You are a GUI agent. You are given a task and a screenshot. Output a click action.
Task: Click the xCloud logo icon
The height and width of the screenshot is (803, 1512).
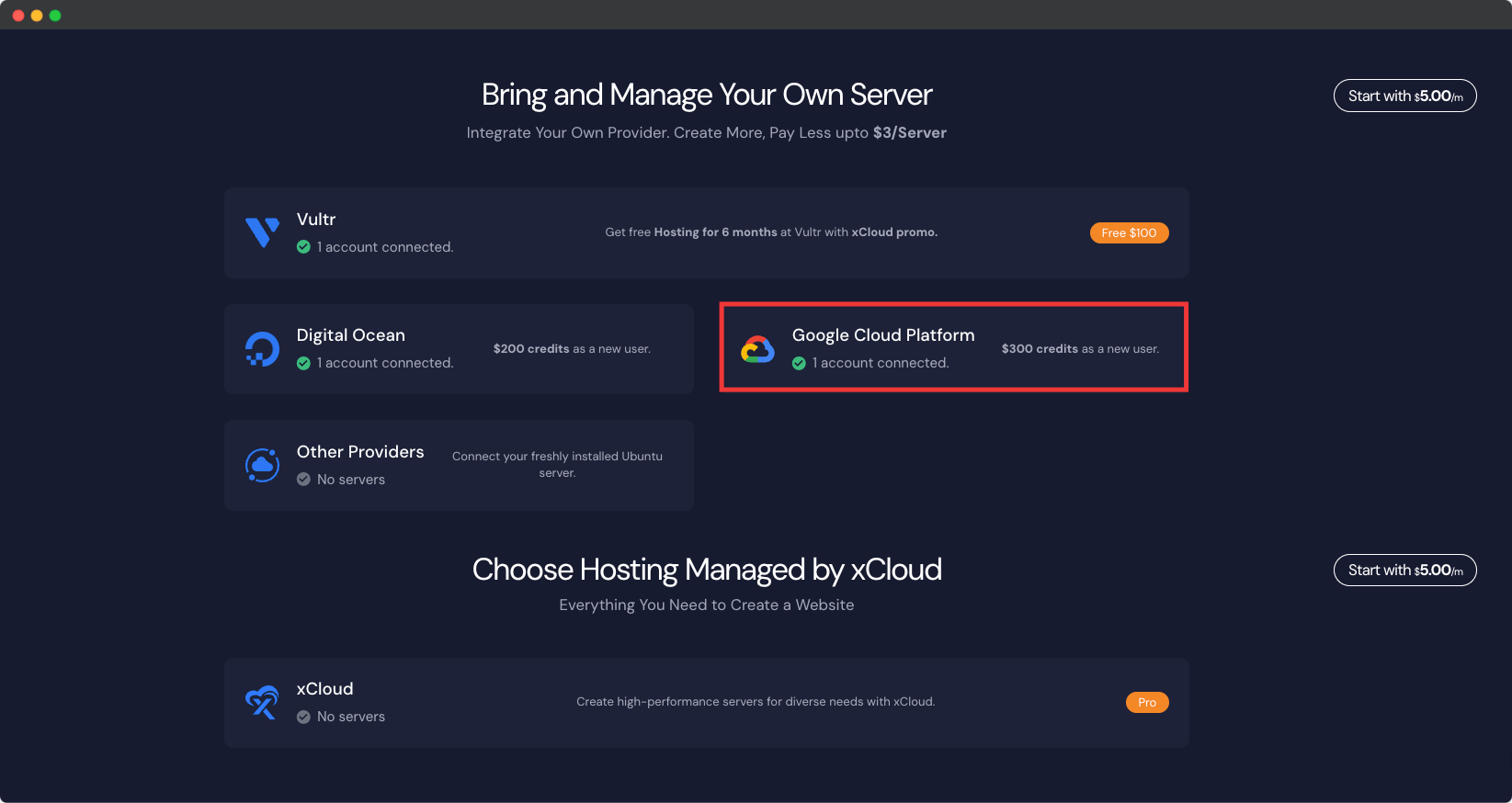pos(262,703)
